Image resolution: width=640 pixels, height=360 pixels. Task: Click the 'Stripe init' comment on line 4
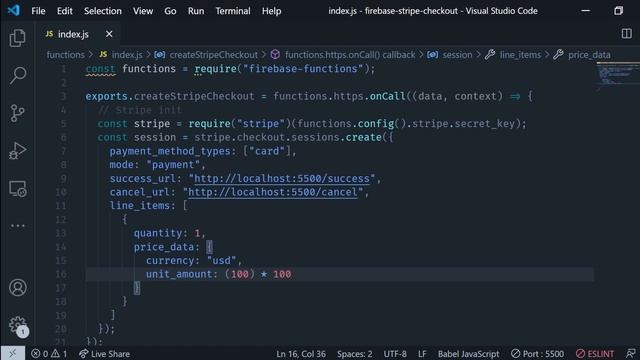[x=140, y=110]
